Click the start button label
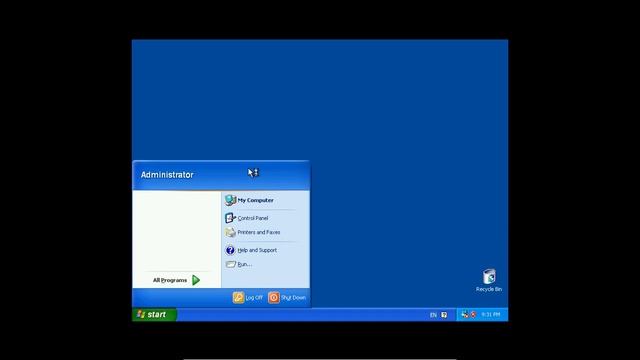 (x=157, y=314)
